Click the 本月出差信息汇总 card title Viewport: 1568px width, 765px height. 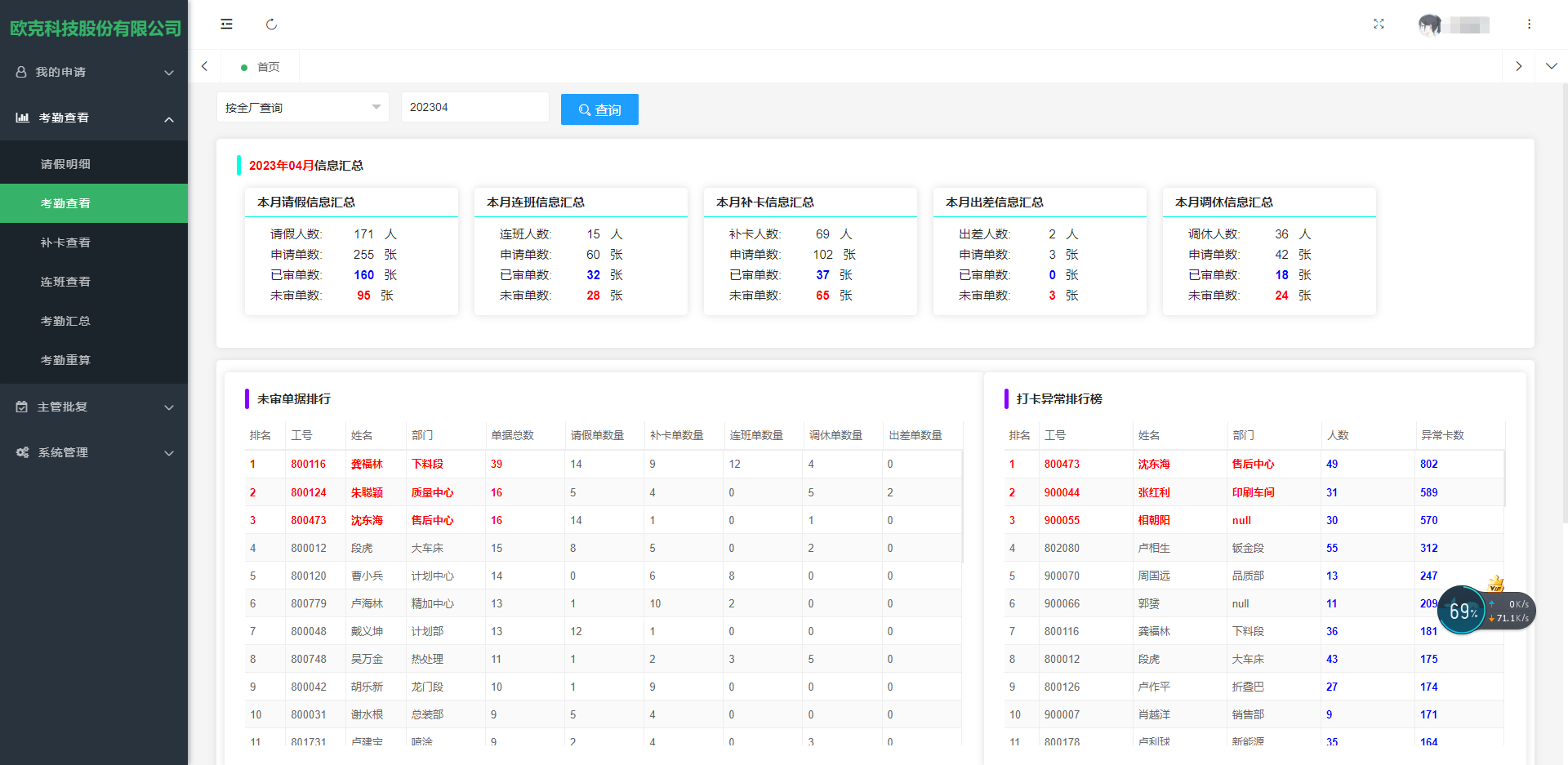coord(995,202)
